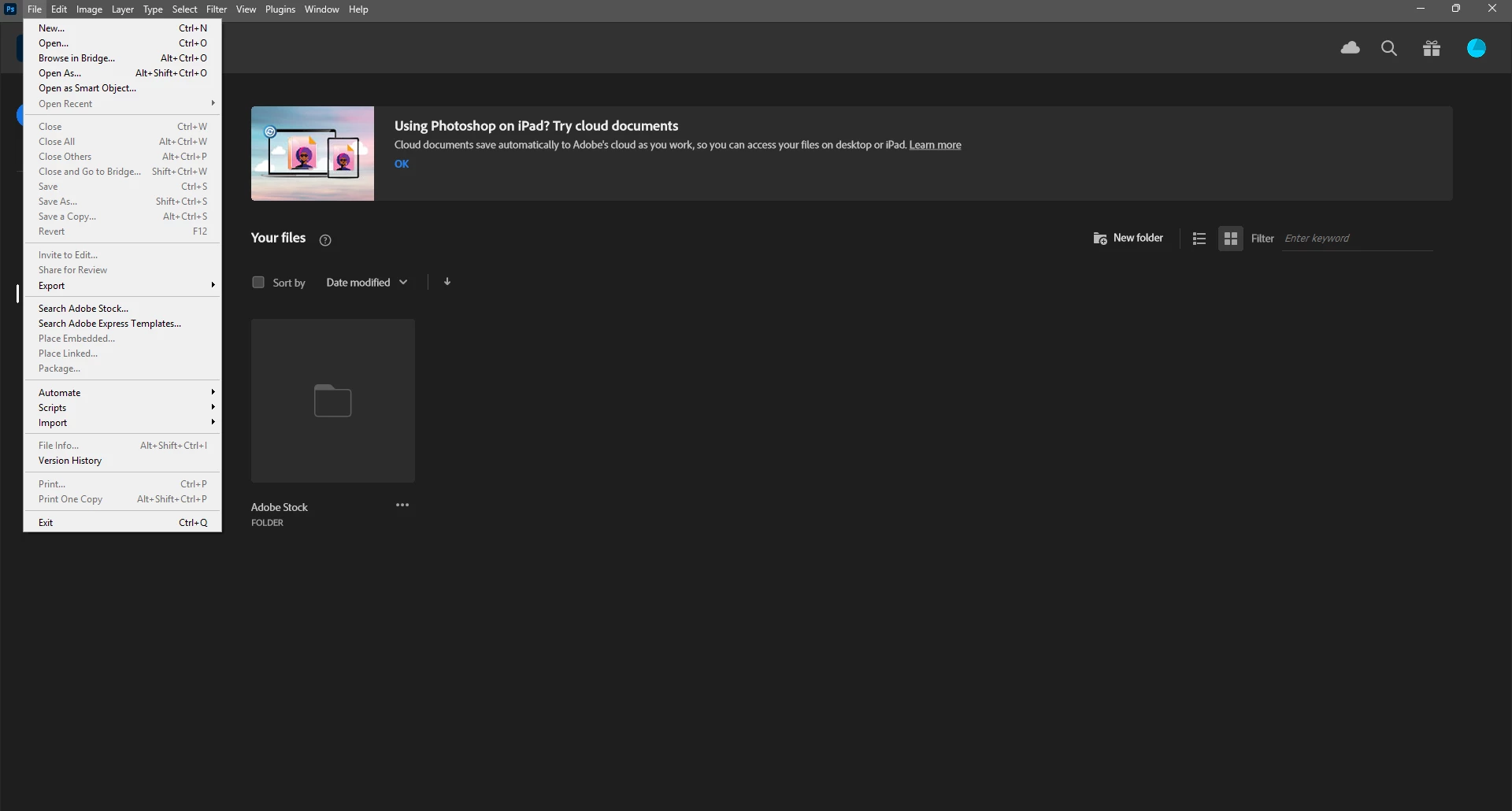Click OK on the cloud documents banner
The width and height of the screenshot is (1512, 811).
[402, 164]
